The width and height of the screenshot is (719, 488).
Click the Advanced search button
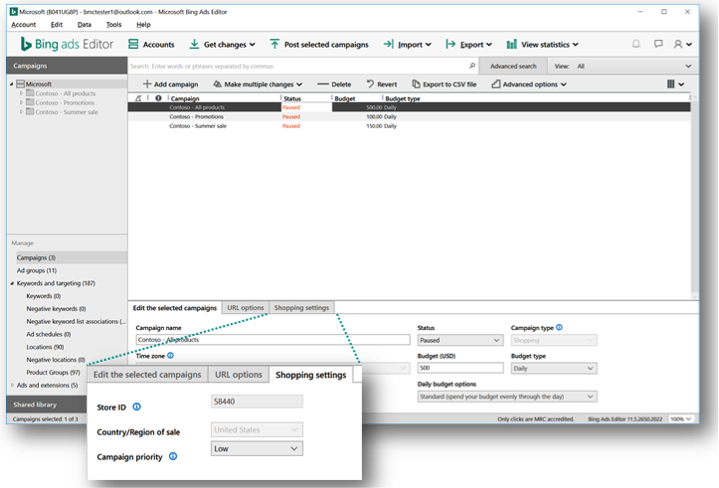tap(513, 66)
